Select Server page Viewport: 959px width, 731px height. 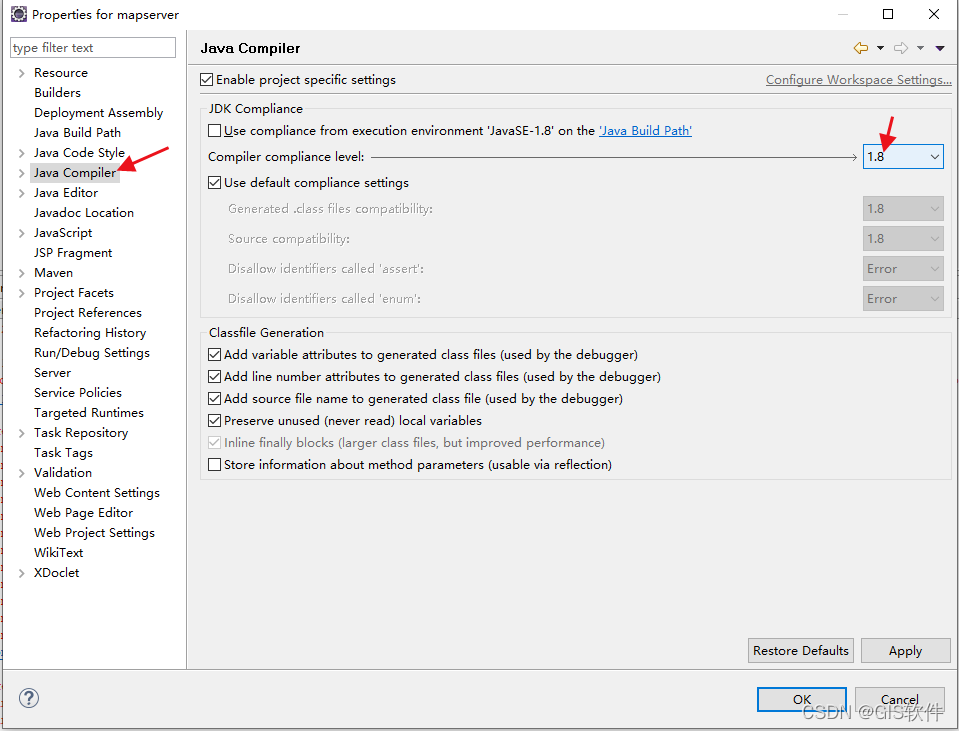pos(53,373)
